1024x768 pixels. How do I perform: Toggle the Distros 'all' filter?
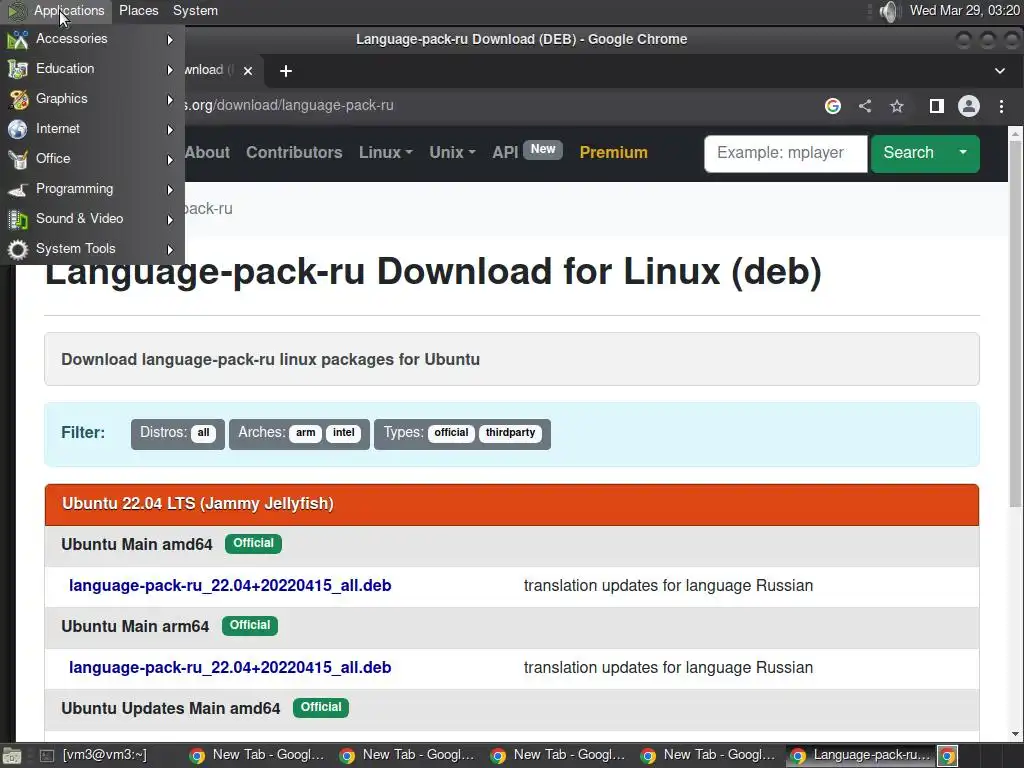(203, 433)
